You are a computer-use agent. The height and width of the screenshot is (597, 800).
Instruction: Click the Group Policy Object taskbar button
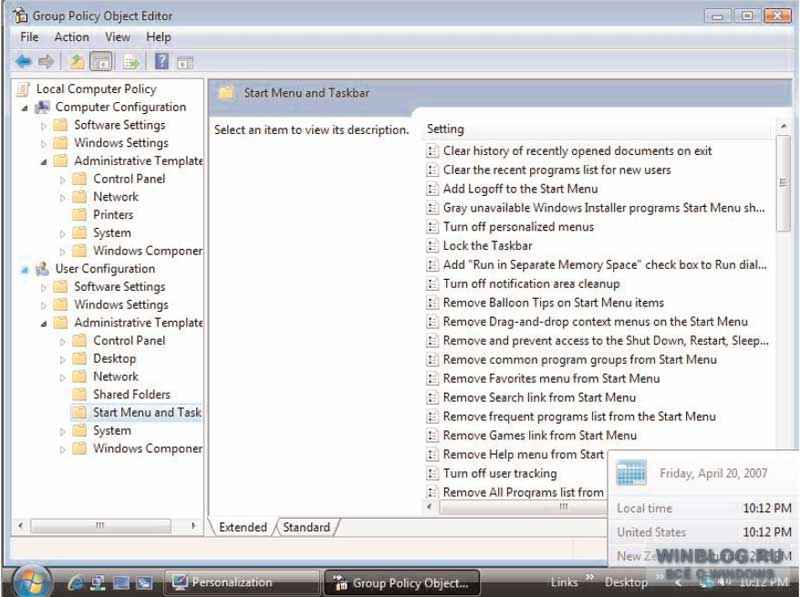[402, 583]
